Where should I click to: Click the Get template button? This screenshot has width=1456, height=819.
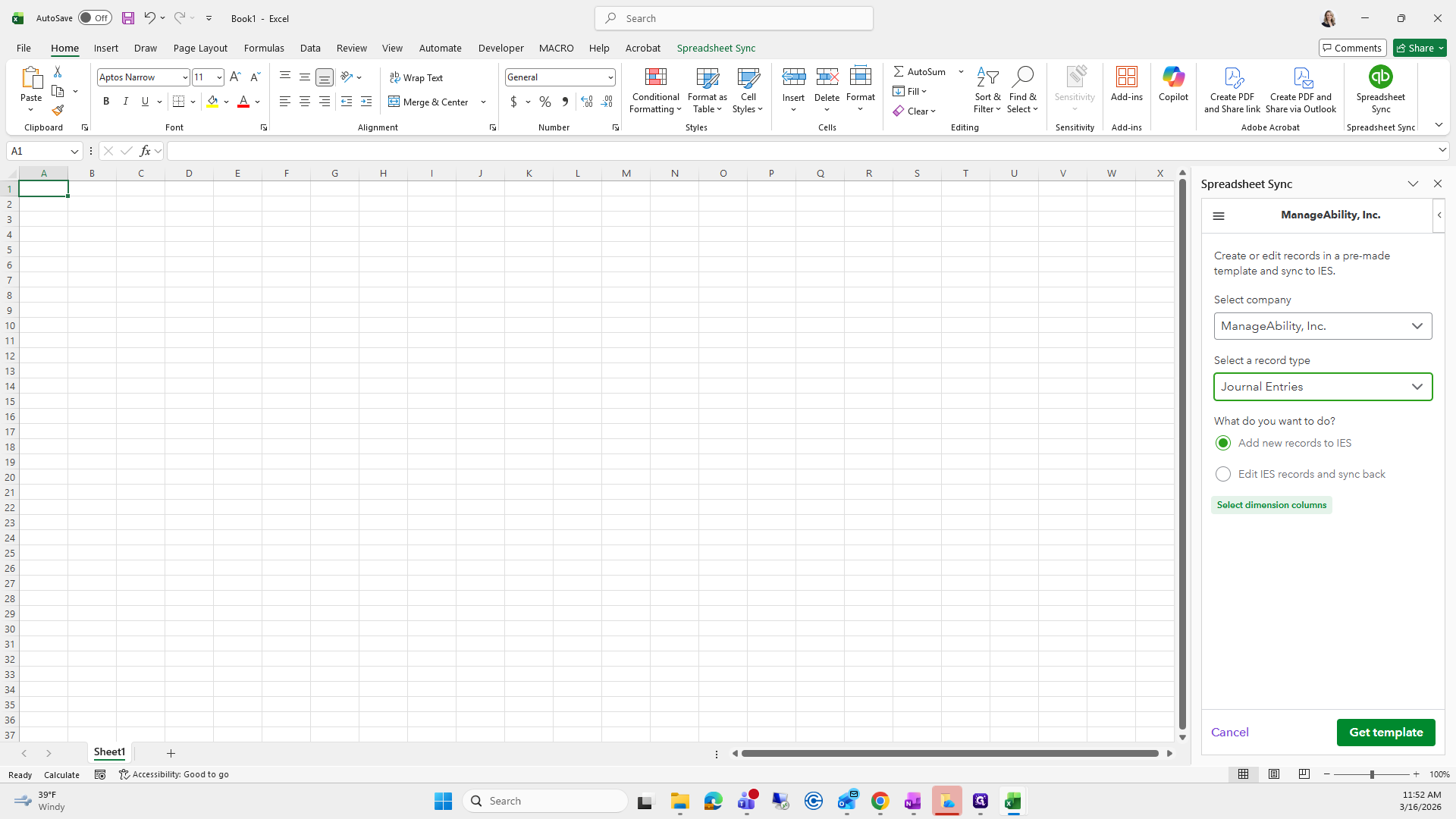pyautogui.click(x=1385, y=733)
